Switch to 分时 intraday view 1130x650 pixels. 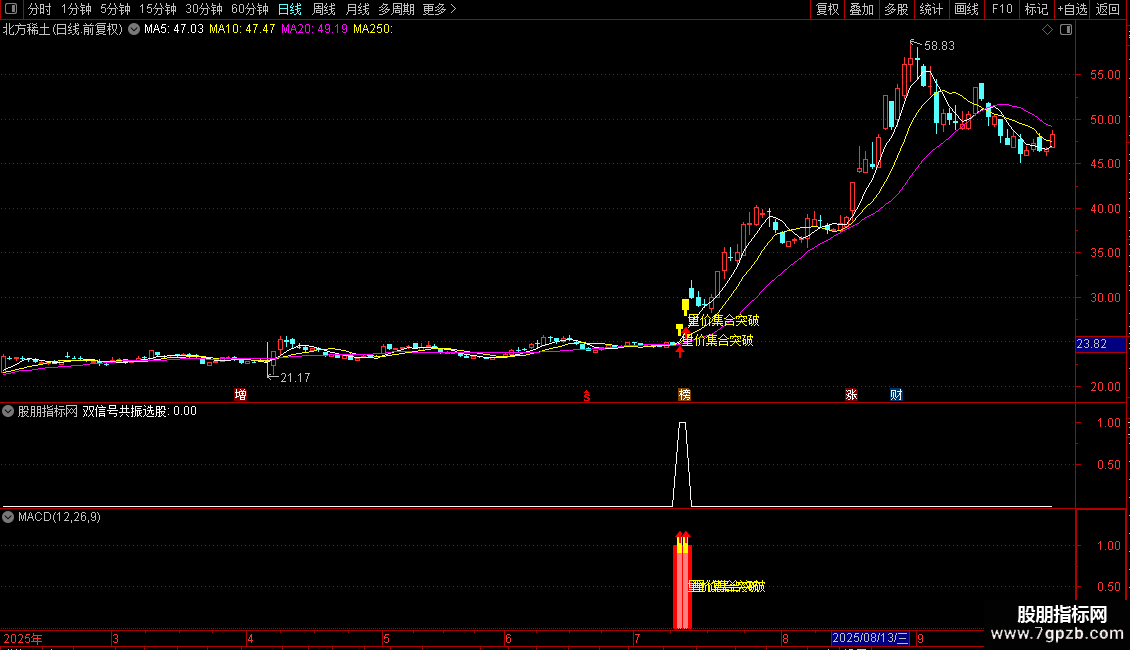tap(40, 9)
